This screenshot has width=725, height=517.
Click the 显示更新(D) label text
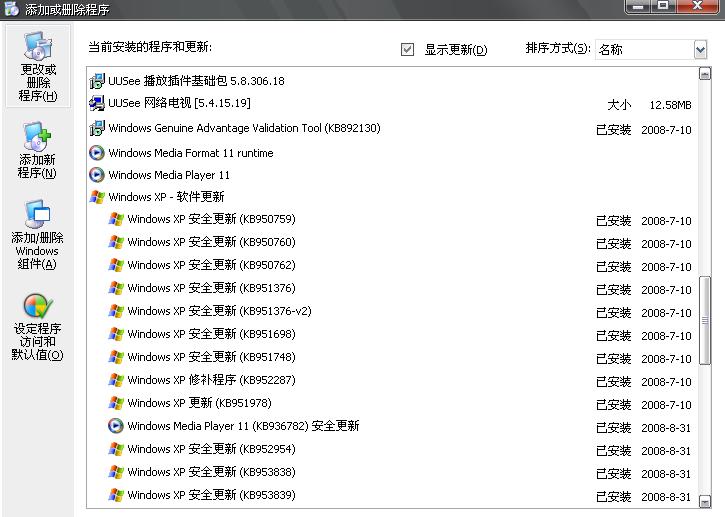456,49
